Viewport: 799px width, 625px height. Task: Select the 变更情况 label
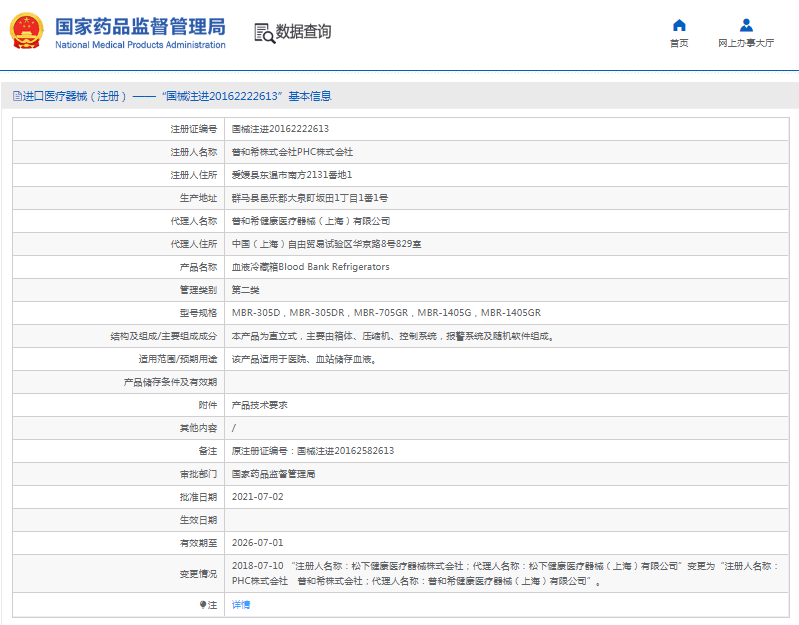coord(198,574)
